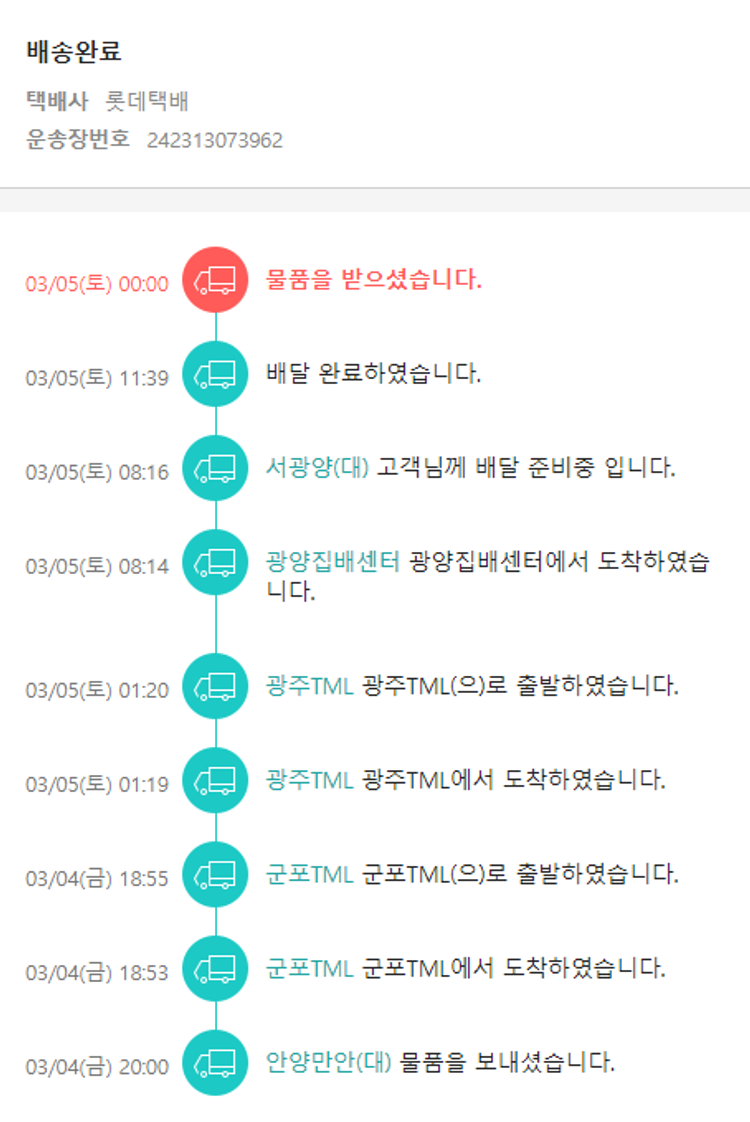Open the 광양집배센터 location link

[332, 561]
